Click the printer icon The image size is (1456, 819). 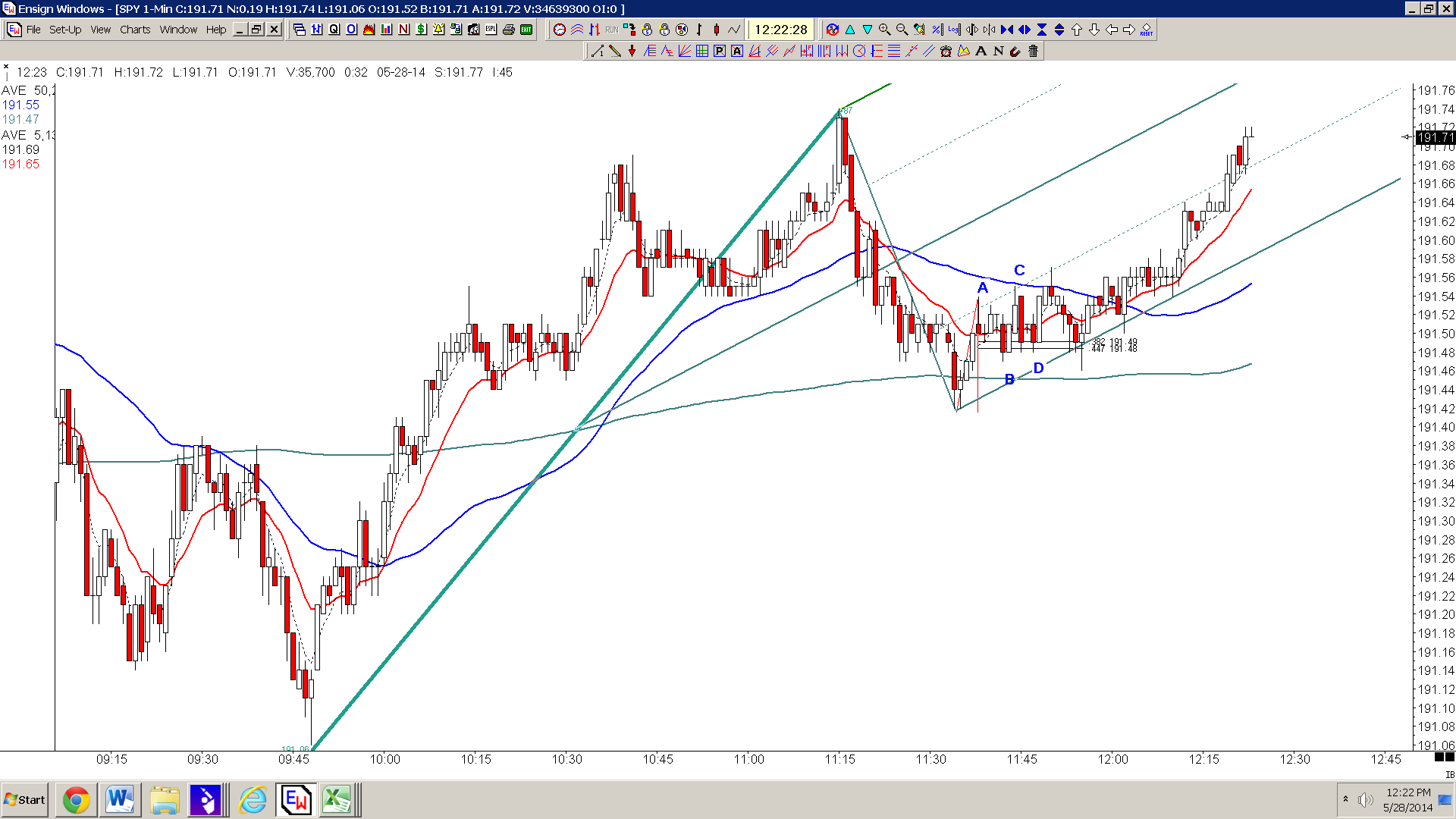509,30
